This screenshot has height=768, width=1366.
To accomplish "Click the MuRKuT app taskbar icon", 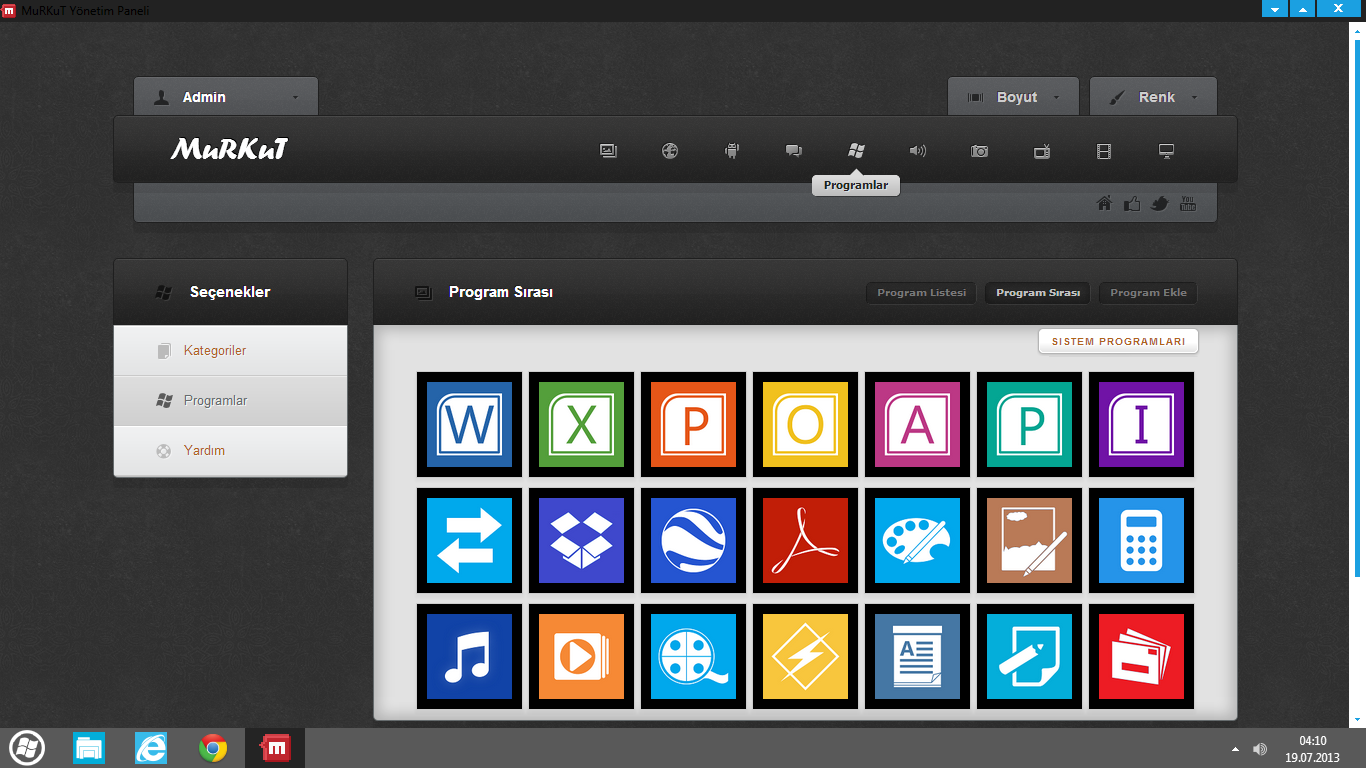I will tap(275, 748).
